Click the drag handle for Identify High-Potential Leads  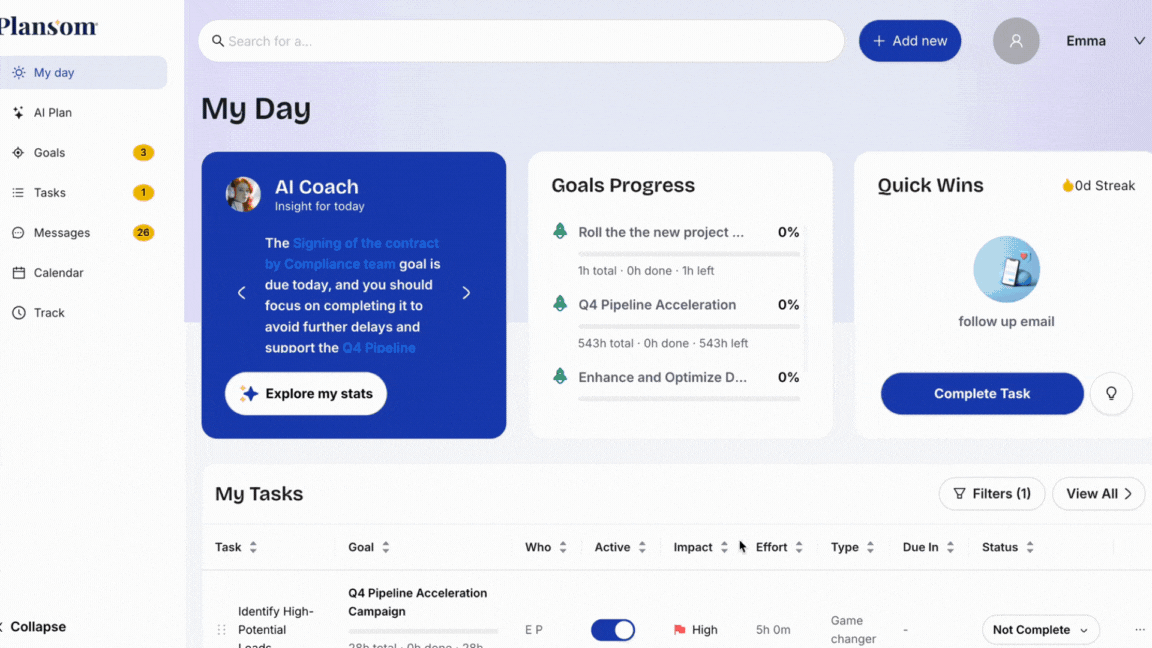[222, 630]
